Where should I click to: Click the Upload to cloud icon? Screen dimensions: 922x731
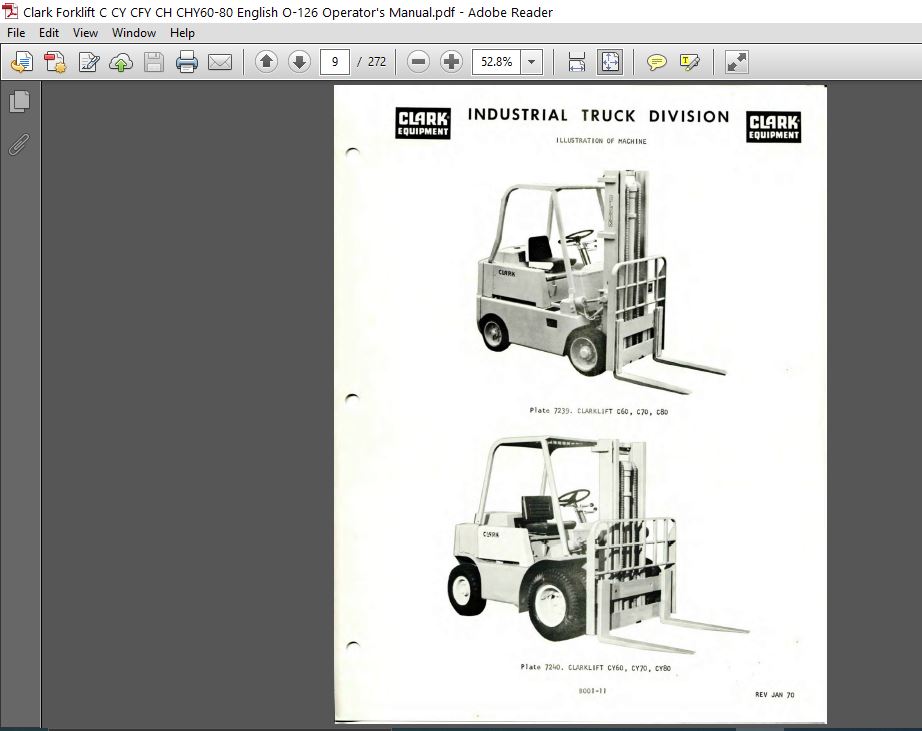121,62
